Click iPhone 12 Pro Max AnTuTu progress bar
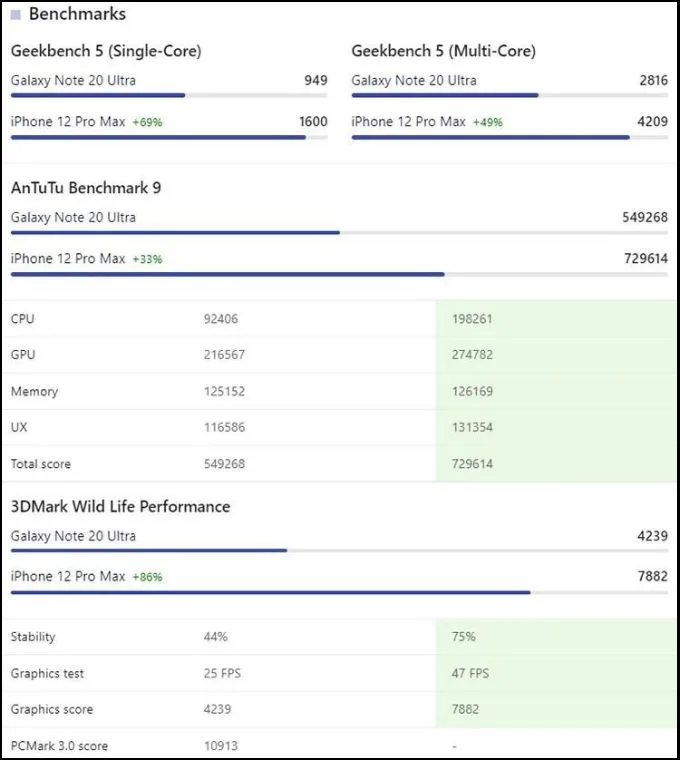The image size is (680, 760). (x=339, y=274)
